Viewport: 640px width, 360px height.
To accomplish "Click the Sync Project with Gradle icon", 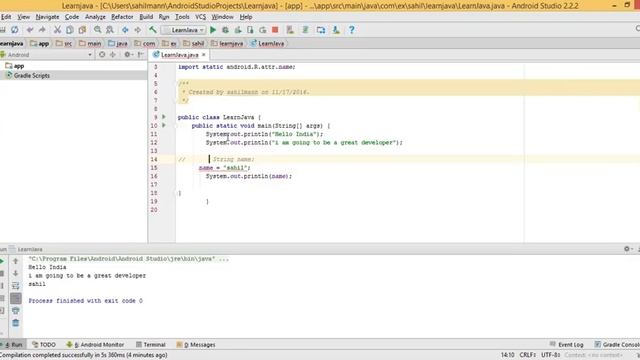I will coord(305,30).
